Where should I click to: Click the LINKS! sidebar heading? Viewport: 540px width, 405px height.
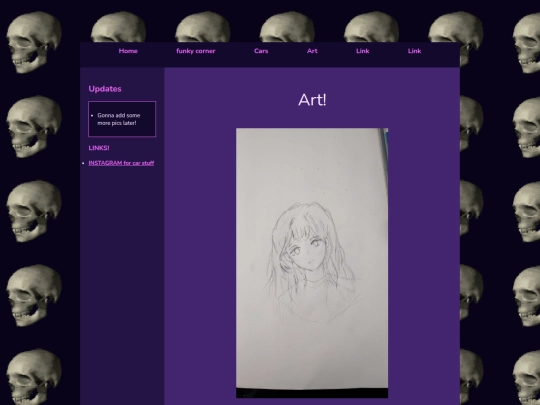99,148
